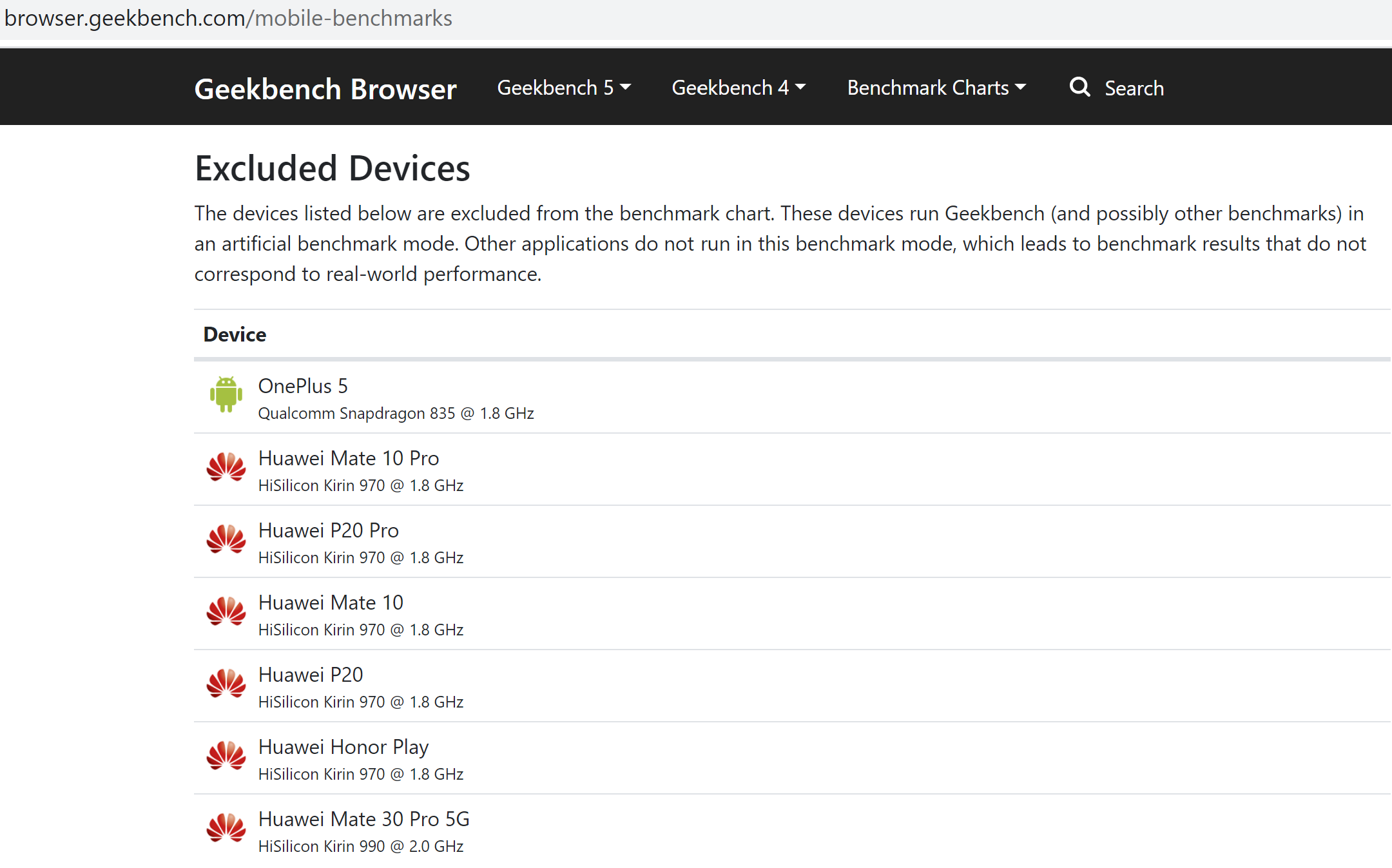Click the Excluded Devices heading

click(333, 169)
